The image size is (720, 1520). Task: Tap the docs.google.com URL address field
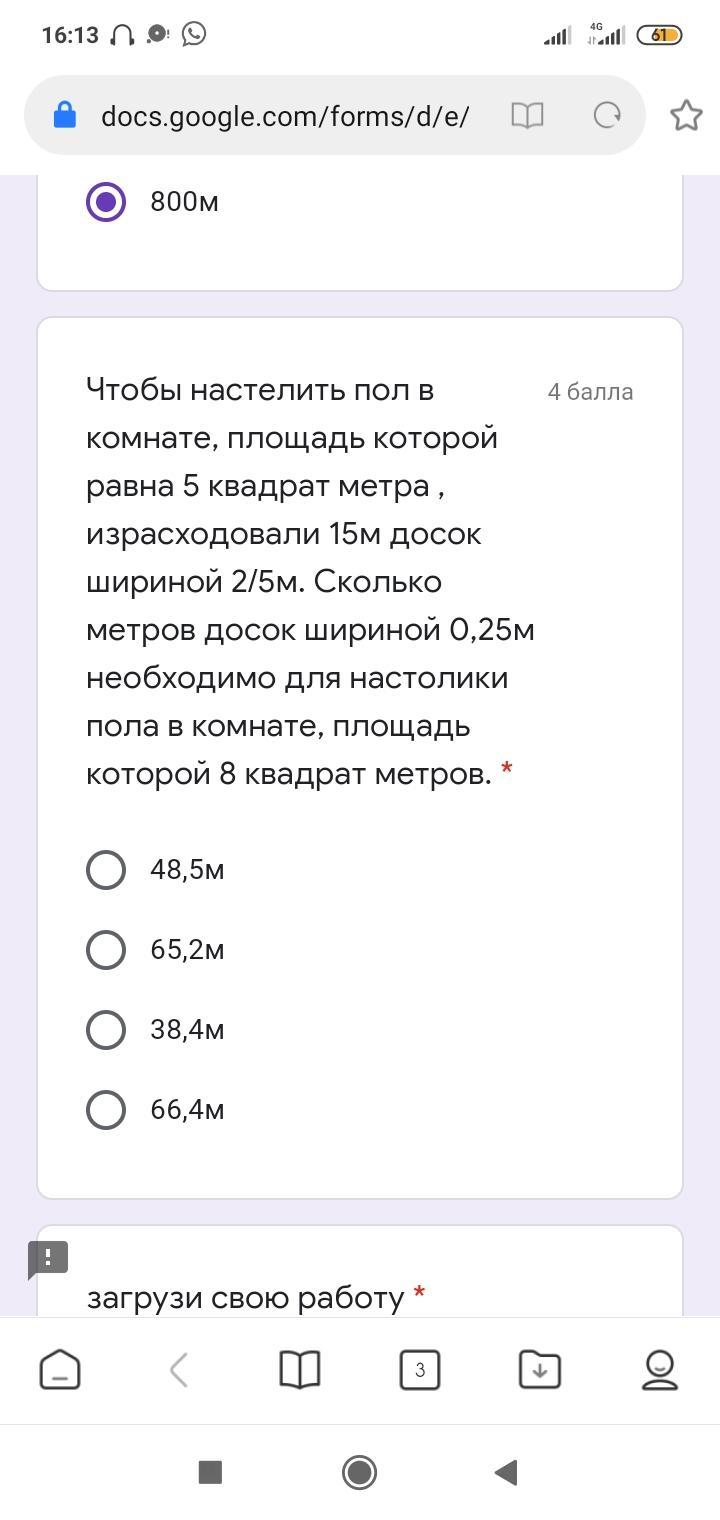tap(285, 116)
